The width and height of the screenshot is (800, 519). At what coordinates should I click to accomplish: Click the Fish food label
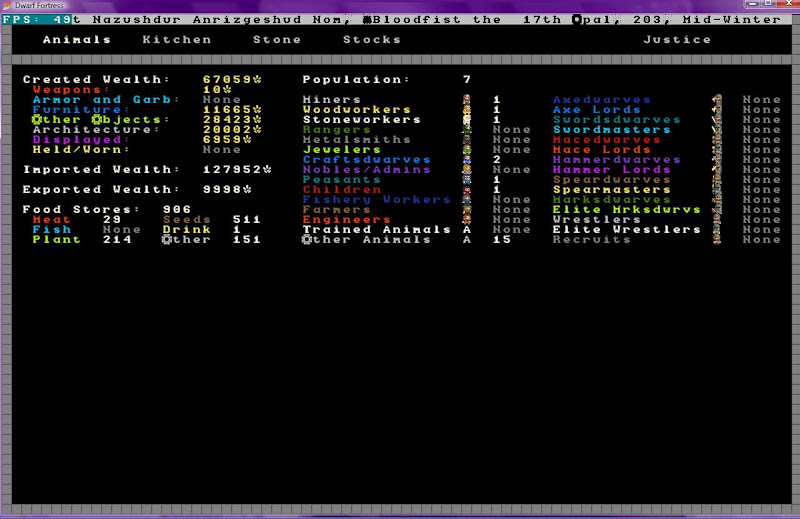(52, 230)
